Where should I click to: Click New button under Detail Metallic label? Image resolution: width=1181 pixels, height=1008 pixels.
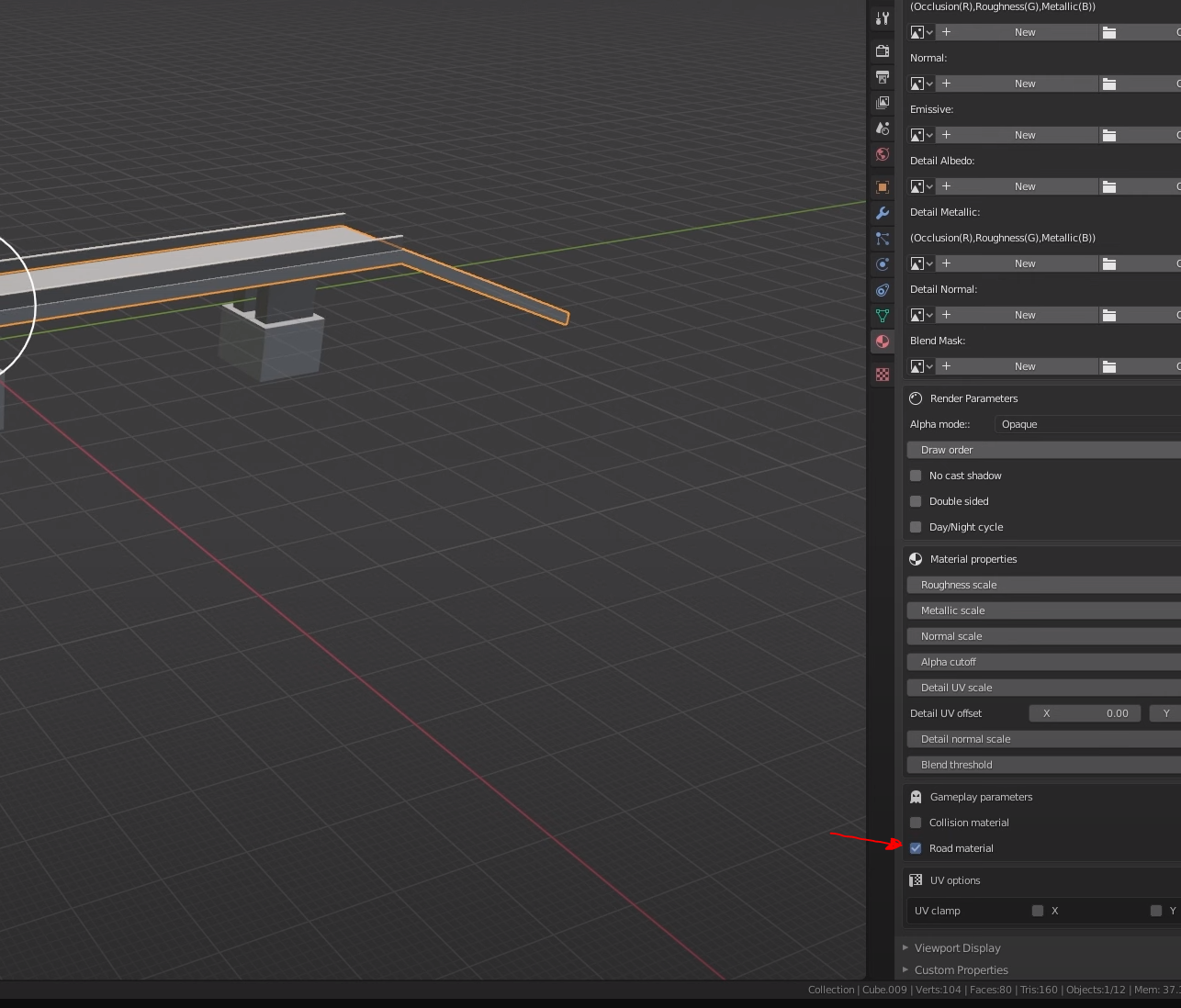[x=1017, y=263]
